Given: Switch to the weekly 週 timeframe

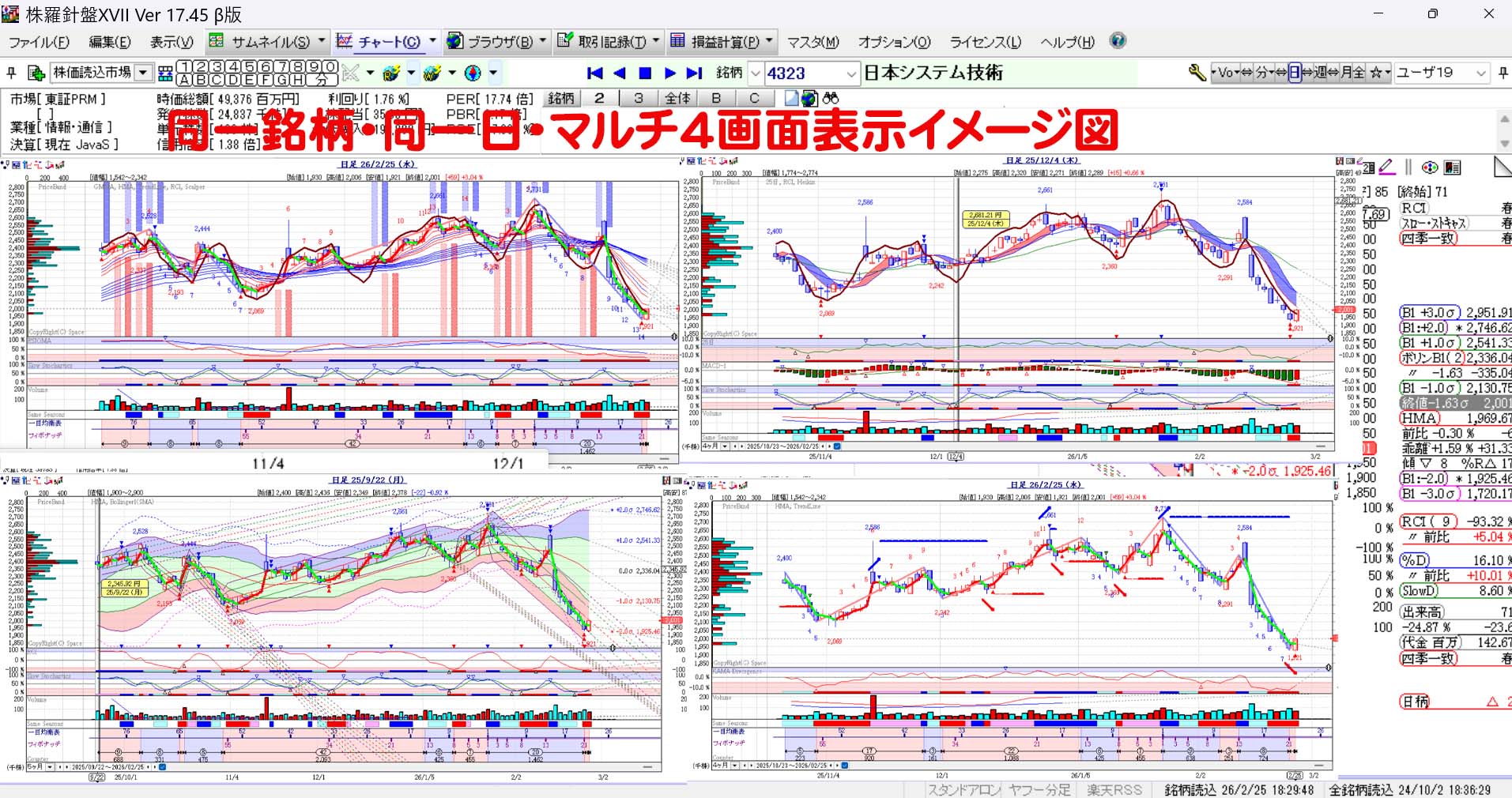Looking at the screenshot, I should pyautogui.click(x=1320, y=73).
